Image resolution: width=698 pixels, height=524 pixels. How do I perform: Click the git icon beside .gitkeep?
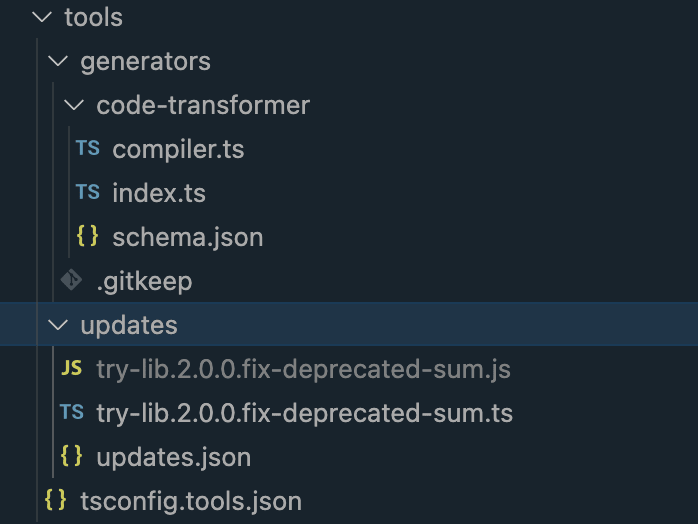point(71,281)
